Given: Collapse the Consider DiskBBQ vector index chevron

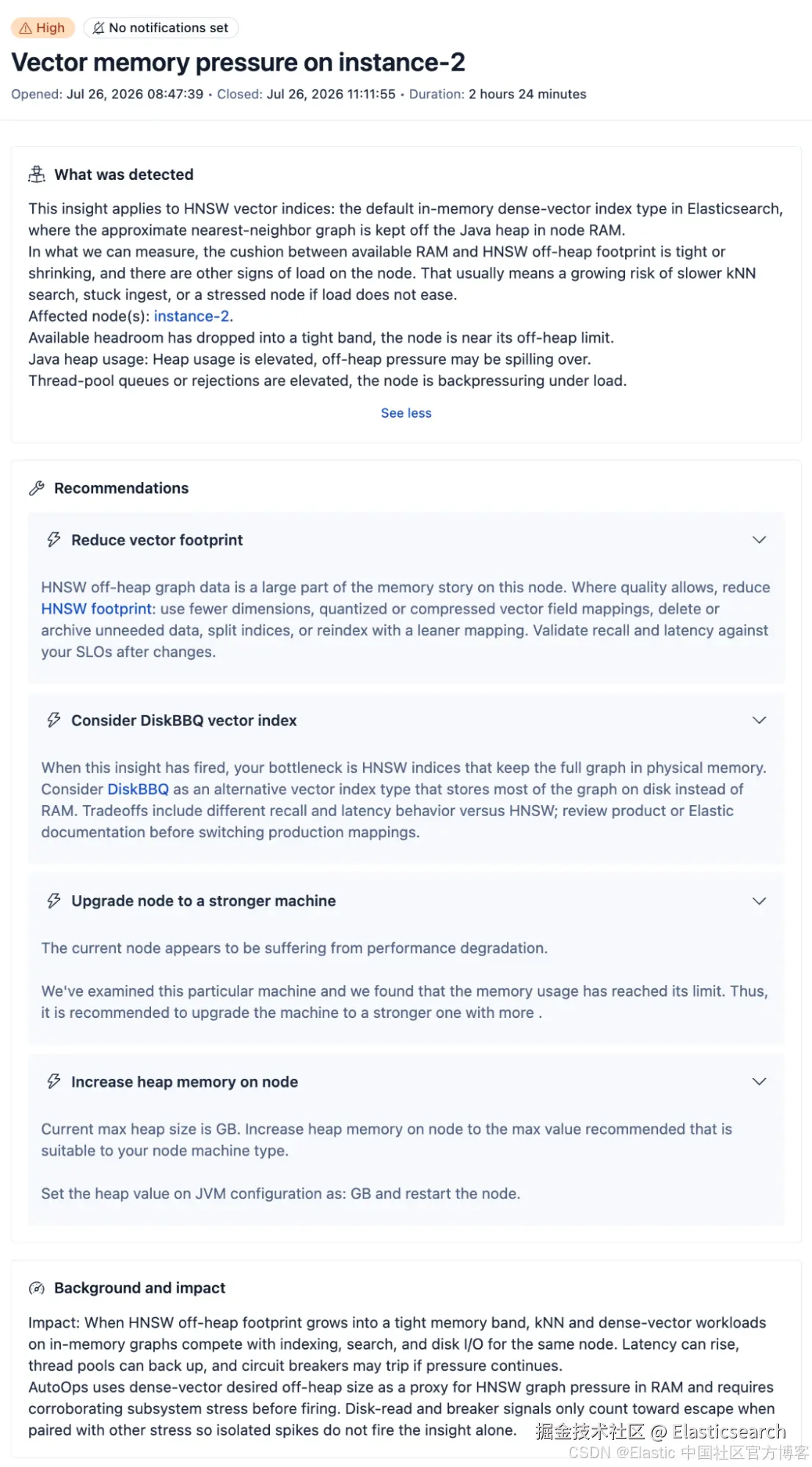Looking at the screenshot, I should tap(759, 720).
